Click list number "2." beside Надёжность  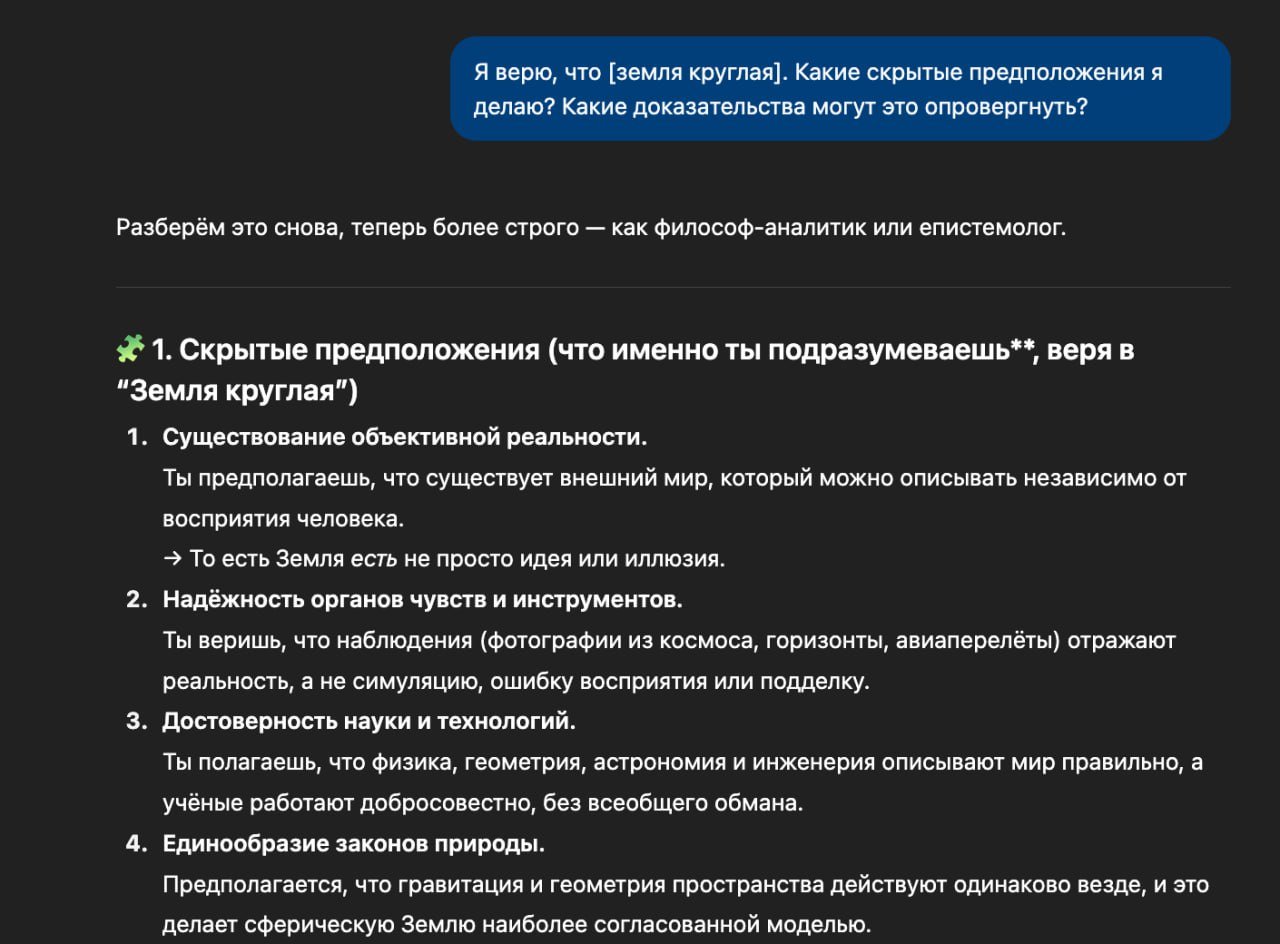coord(137,599)
